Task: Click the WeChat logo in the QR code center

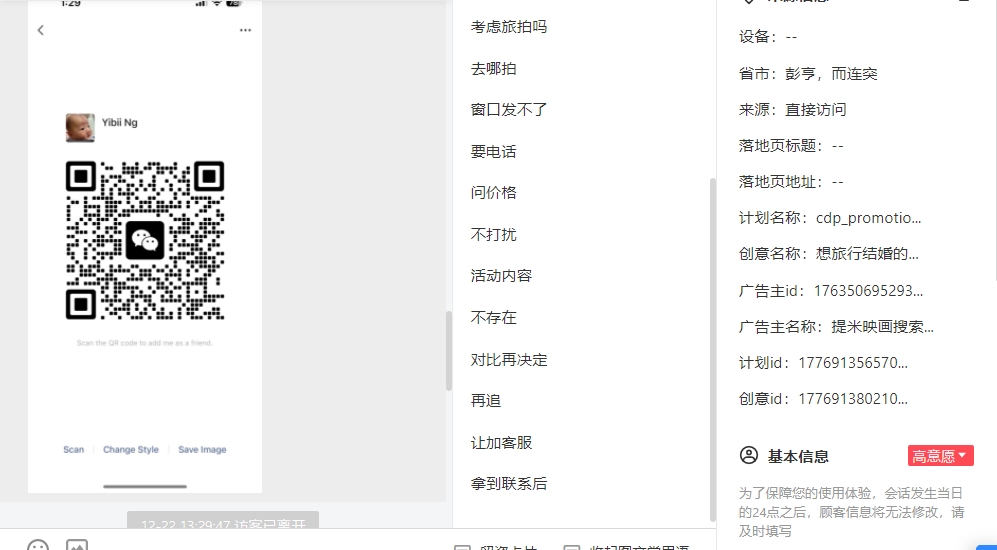Action: 145,240
